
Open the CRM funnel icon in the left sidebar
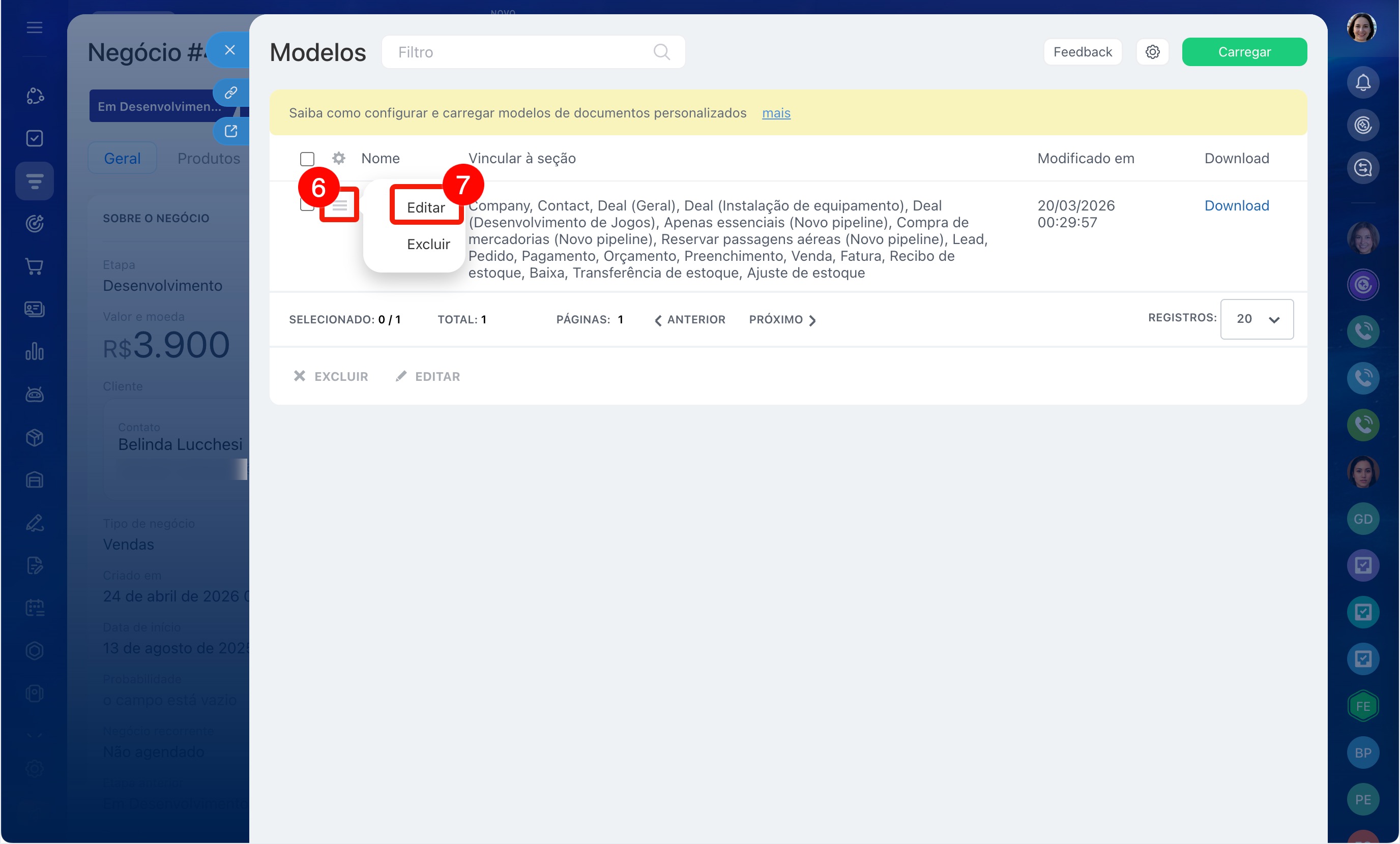point(35,181)
